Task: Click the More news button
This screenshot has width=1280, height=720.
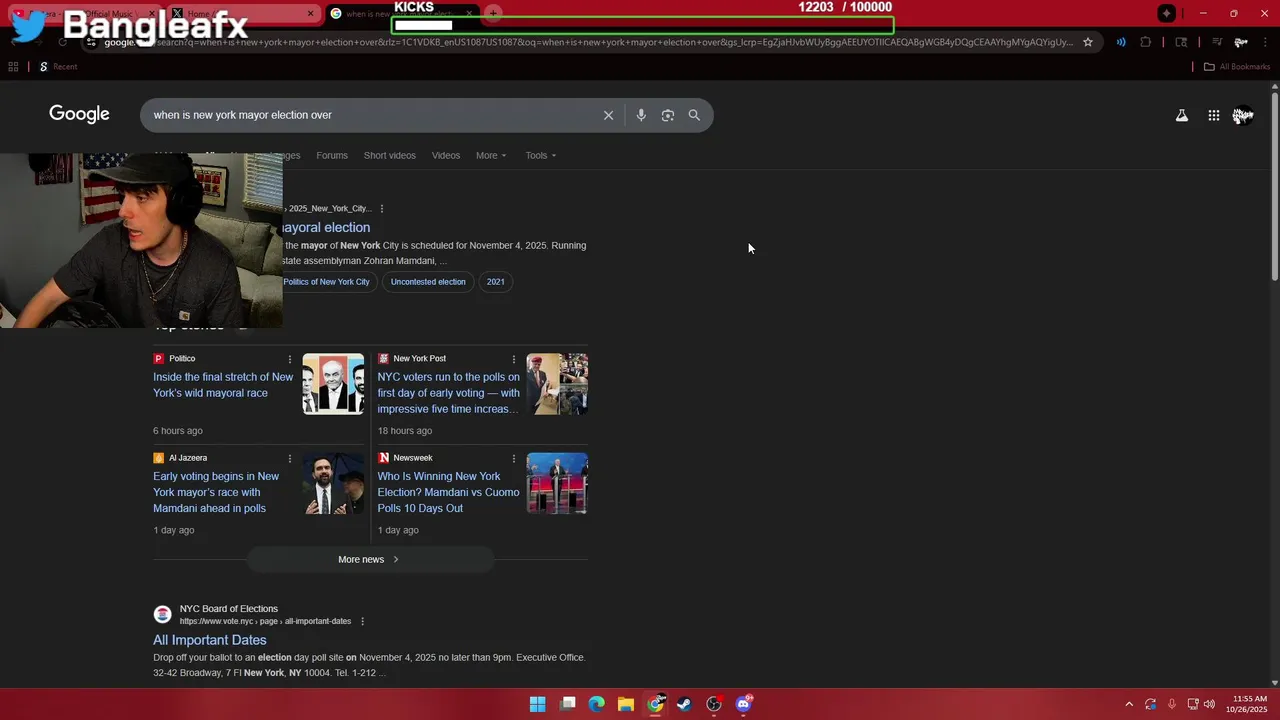Action: (369, 559)
